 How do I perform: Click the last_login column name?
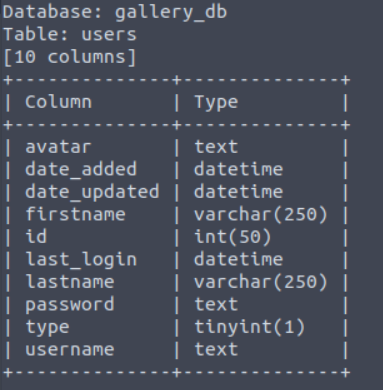81,259
